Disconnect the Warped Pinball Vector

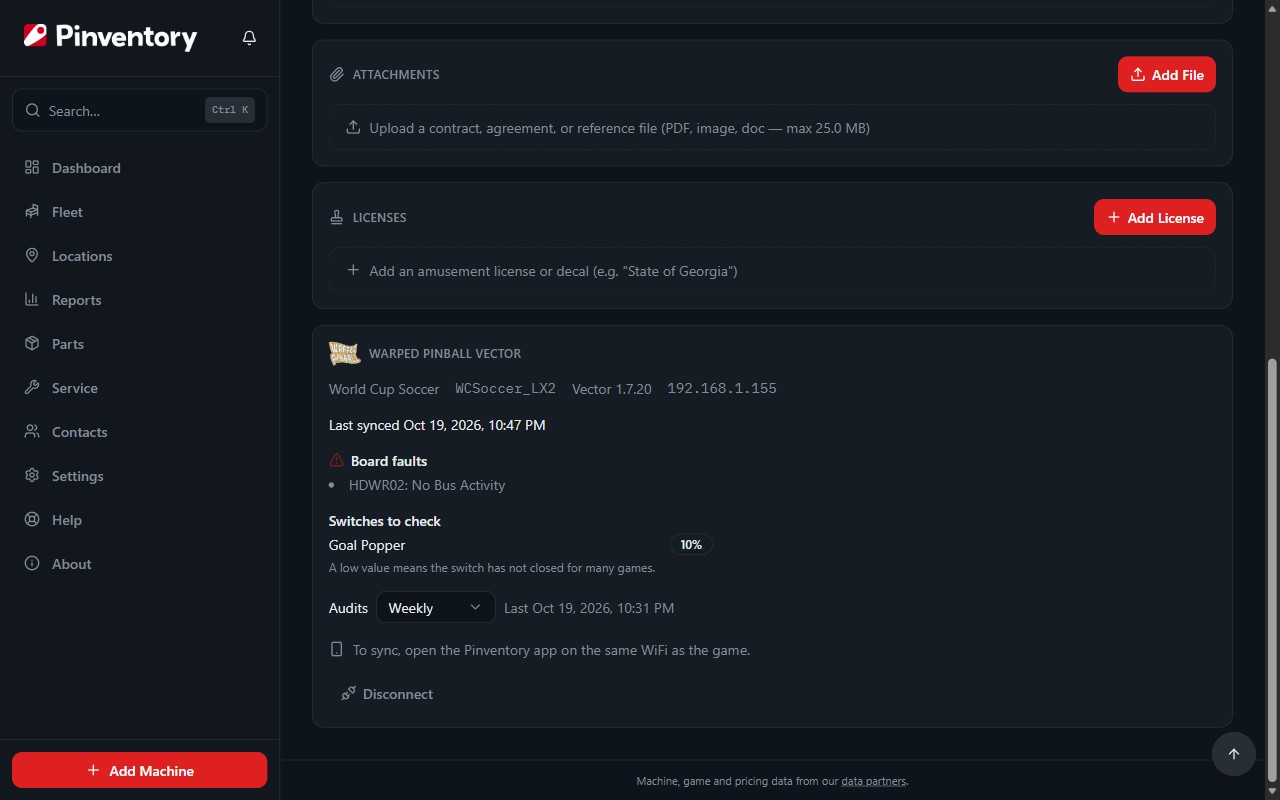click(387, 694)
